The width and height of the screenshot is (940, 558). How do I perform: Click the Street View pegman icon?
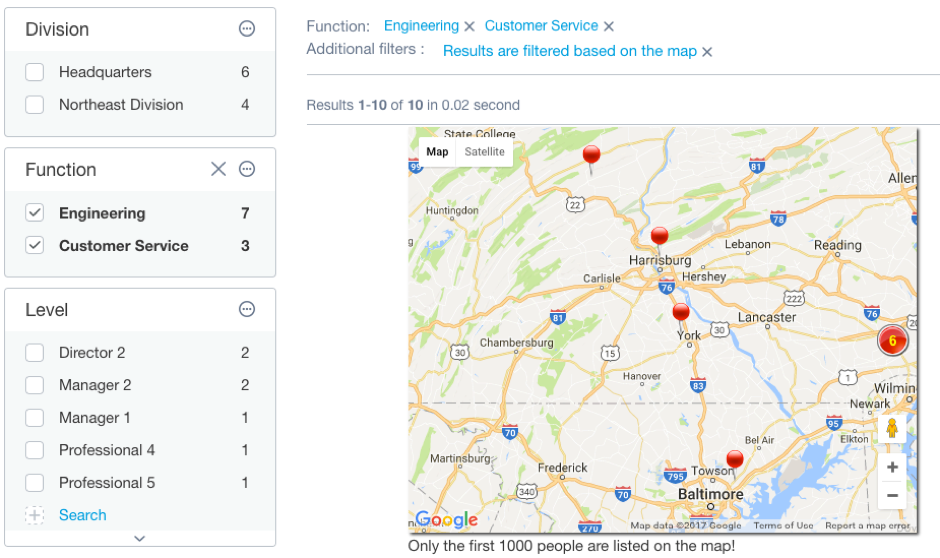892,428
